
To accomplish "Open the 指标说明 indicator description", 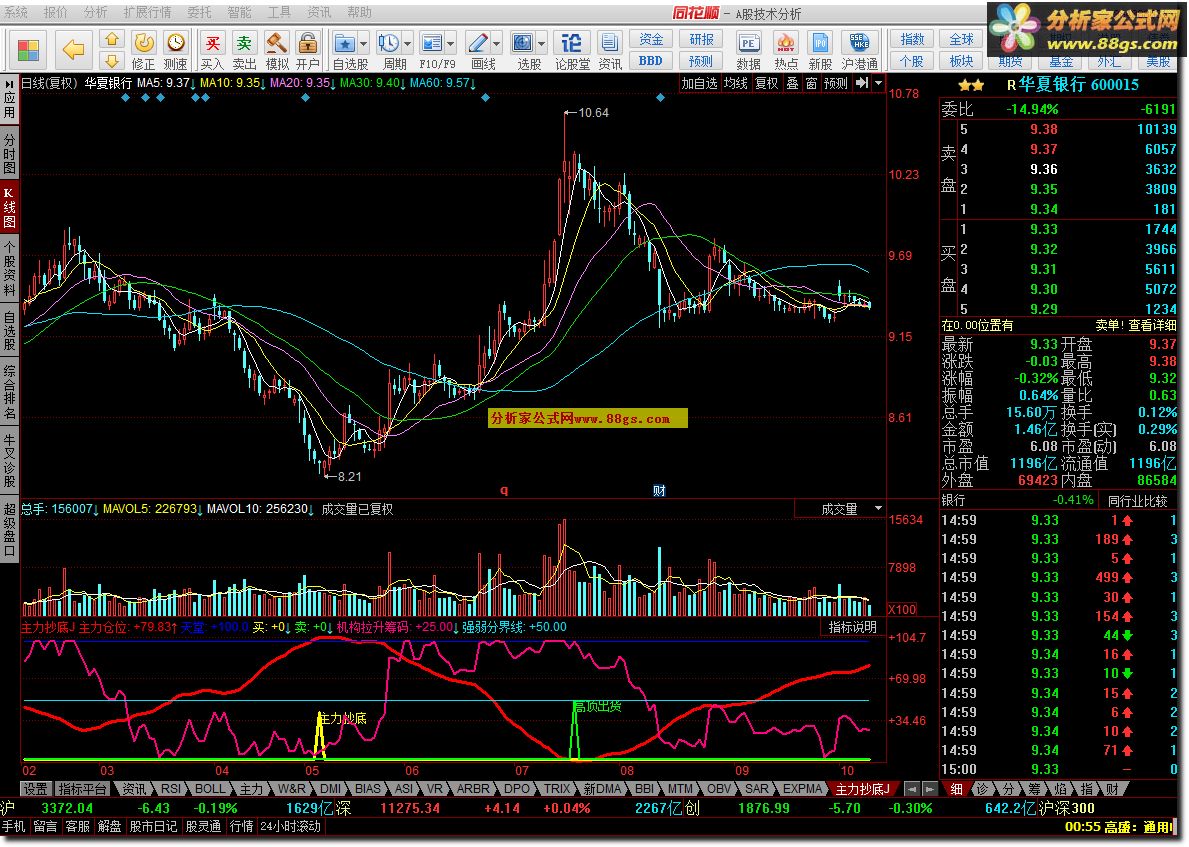I will [x=852, y=627].
